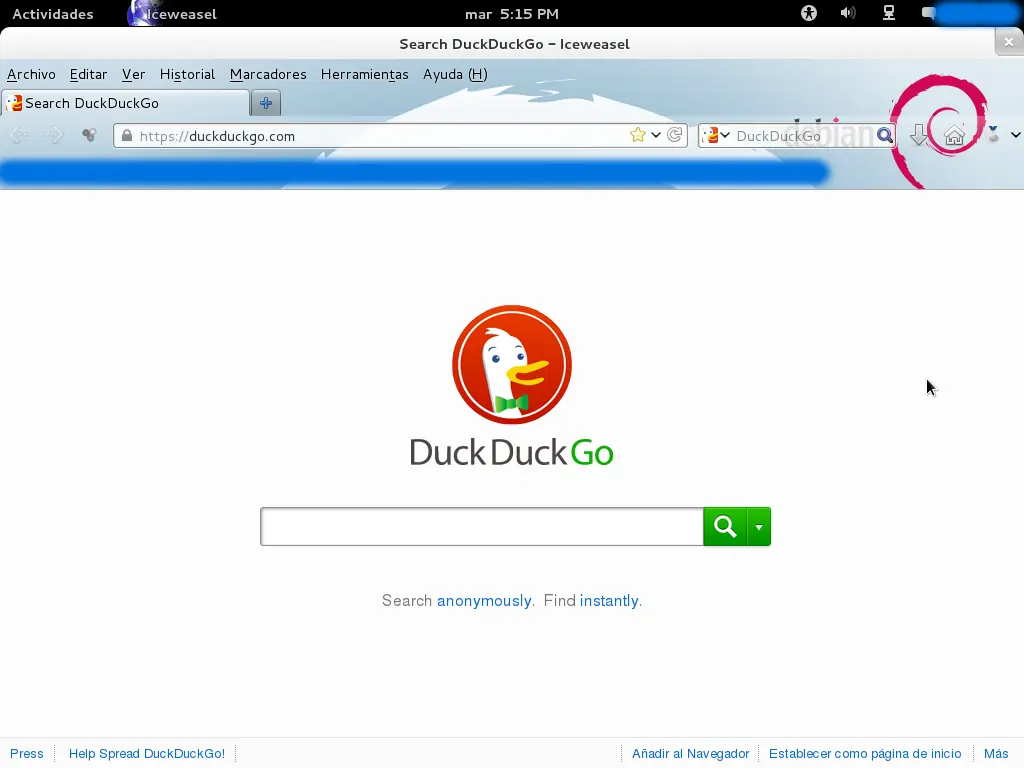This screenshot has width=1024, height=768.
Task: Click the DuckDuckGo duck logo
Action: [512, 364]
